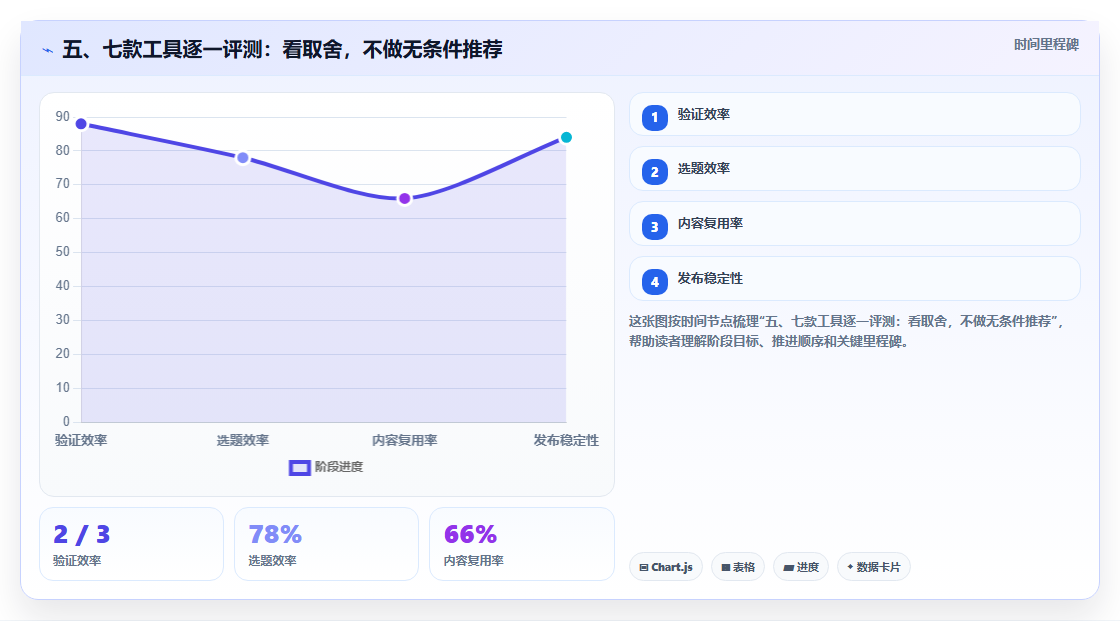Select the 选题效率 data point at 78
This screenshot has height=621, width=1120.
(x=243, y=158)
